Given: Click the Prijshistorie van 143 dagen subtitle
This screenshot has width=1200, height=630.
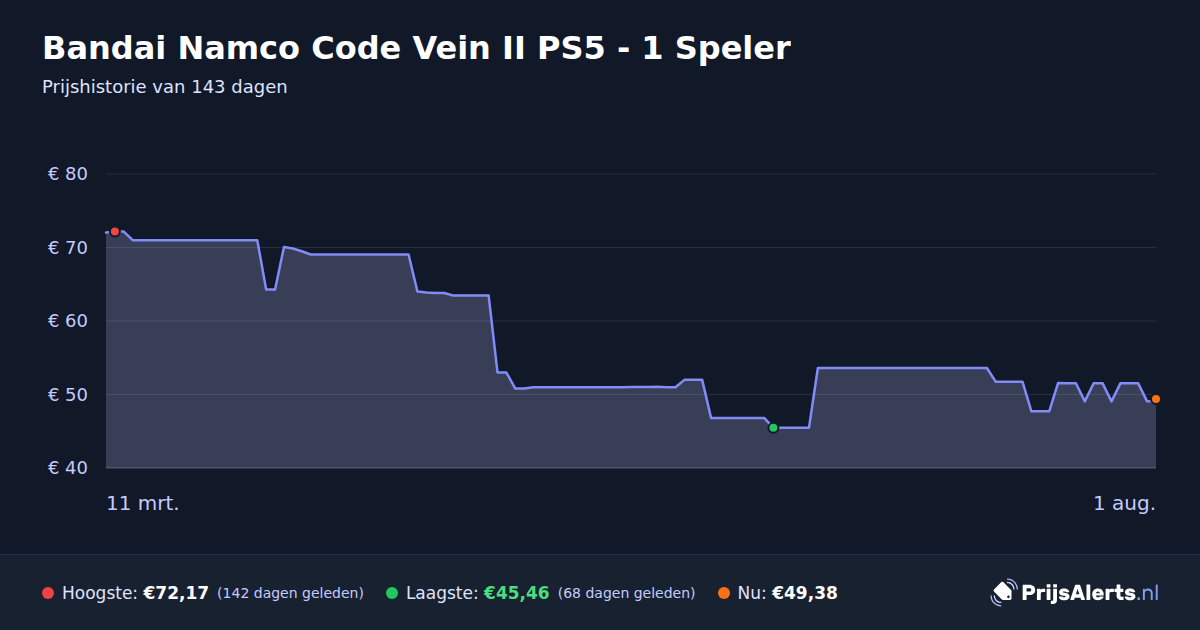Looking at the screenshot, I should point(165,87).
